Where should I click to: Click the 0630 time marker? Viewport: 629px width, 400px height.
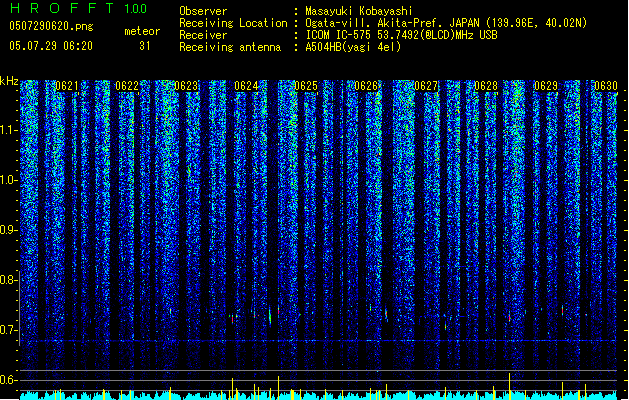pos(606,86)
